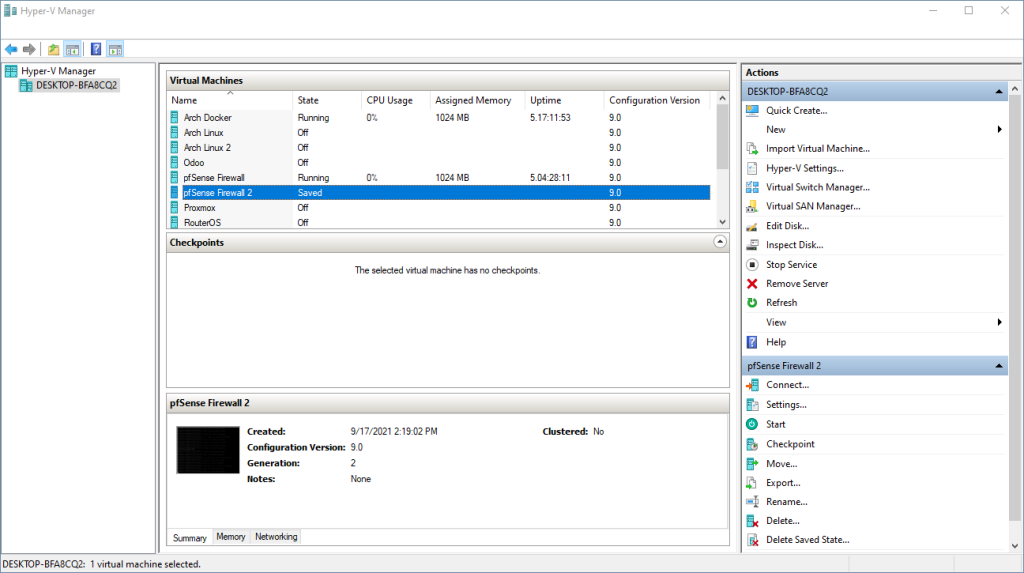Open Virtual Switch Manager
Viewport: 1024px width, 573px height.
(817, 187)
